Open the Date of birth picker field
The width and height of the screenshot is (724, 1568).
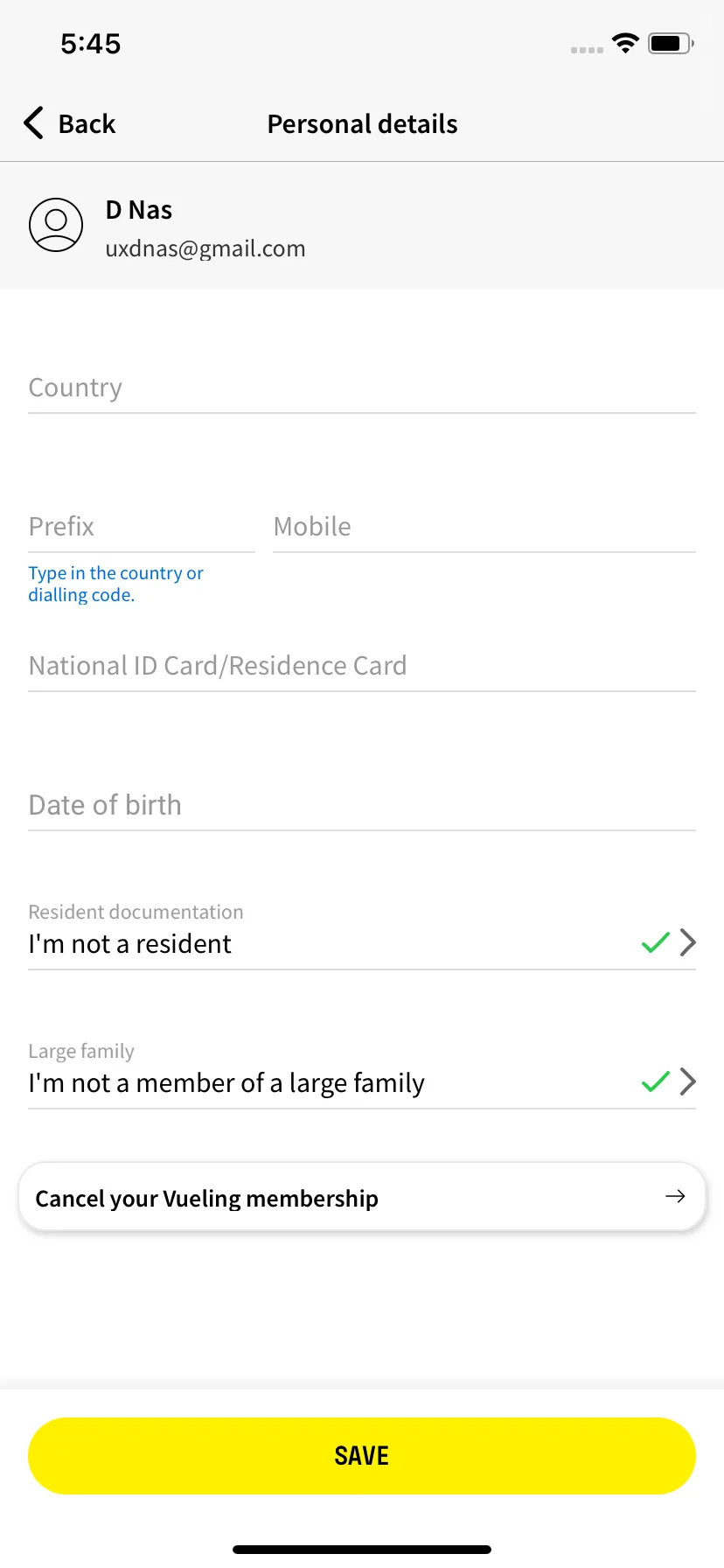pyautogui.click(x=362, y=805)
